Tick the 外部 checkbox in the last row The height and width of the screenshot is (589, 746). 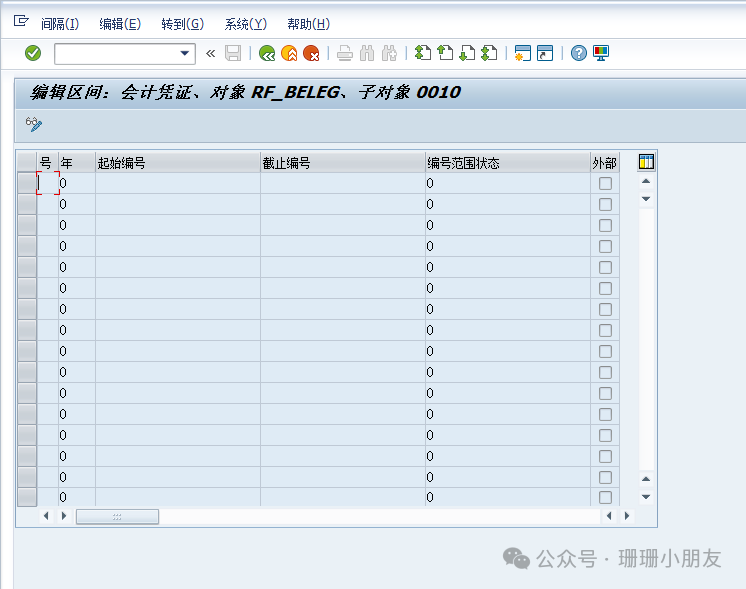coord(605,497)
